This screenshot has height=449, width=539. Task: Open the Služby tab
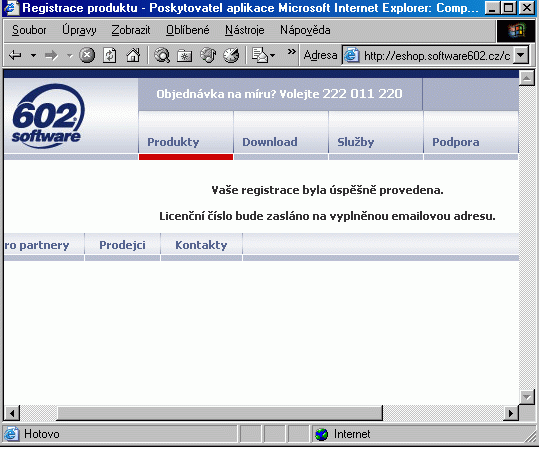[x=376, y=132]
